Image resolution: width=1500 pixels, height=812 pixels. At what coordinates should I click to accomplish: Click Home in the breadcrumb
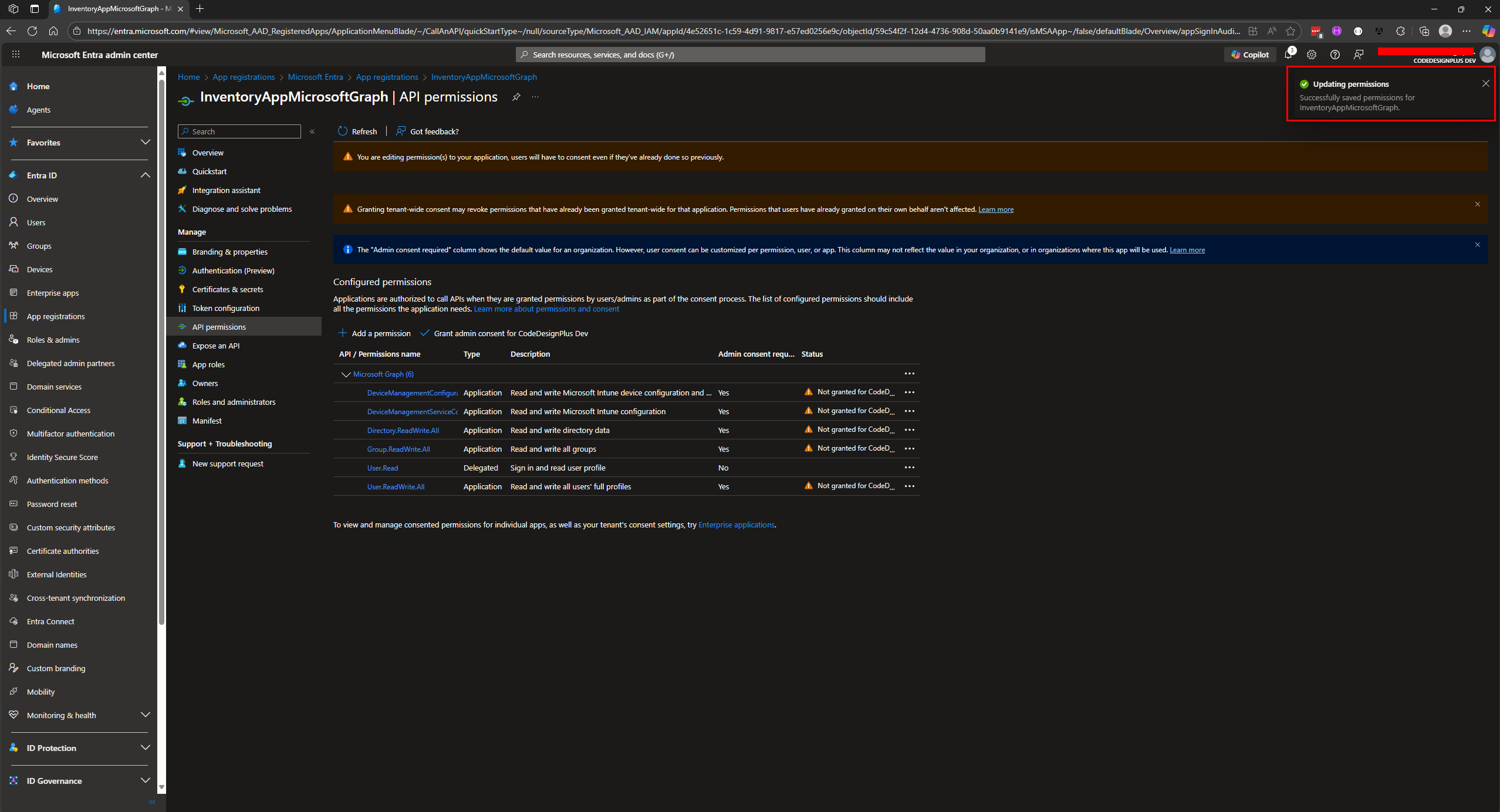(188, 77)
